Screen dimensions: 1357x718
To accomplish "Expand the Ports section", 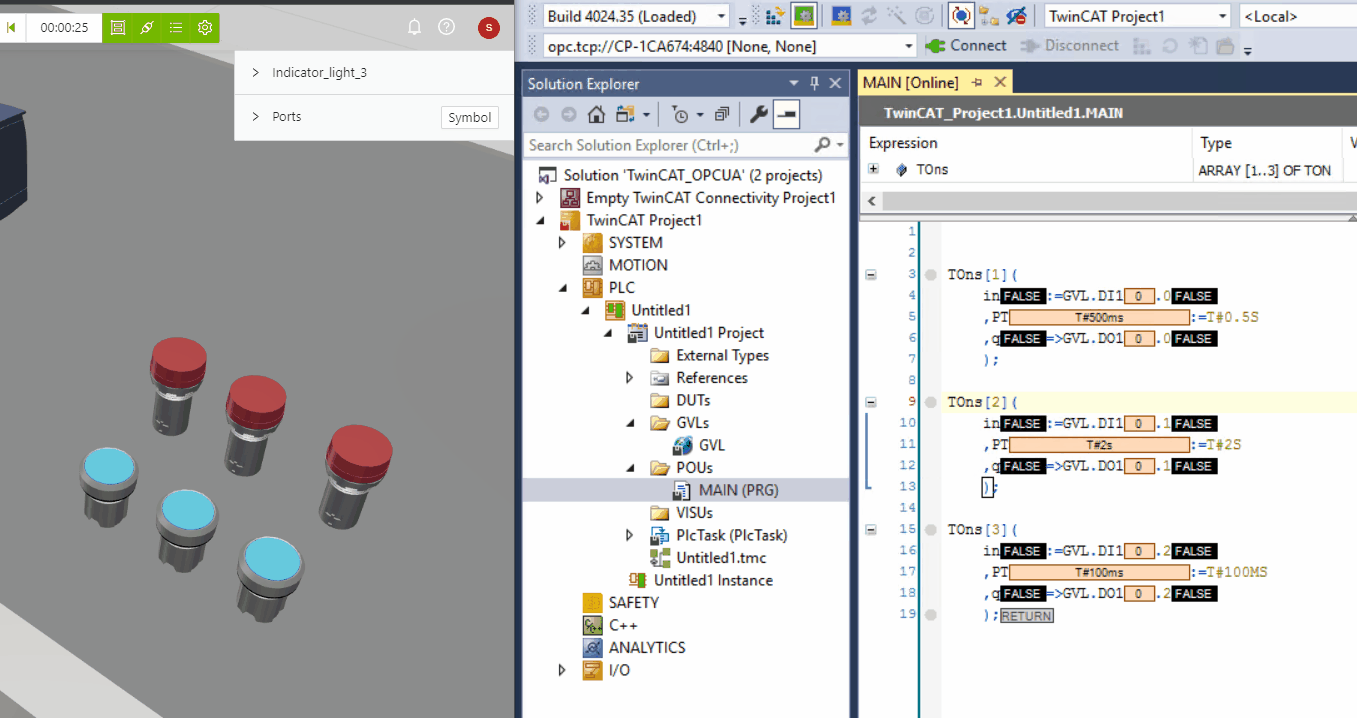I will coord(256,117).
